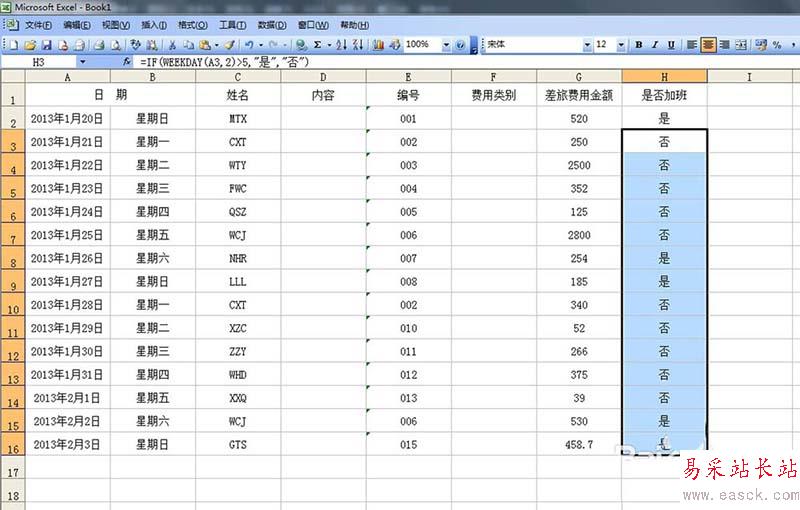
Task: Merge and center the selected cells
Action: pos(741,45)
